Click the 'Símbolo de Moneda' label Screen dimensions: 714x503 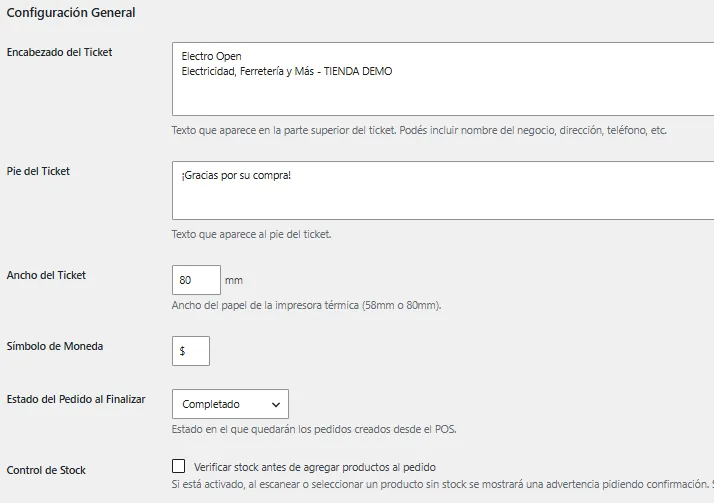click(55, 346)
